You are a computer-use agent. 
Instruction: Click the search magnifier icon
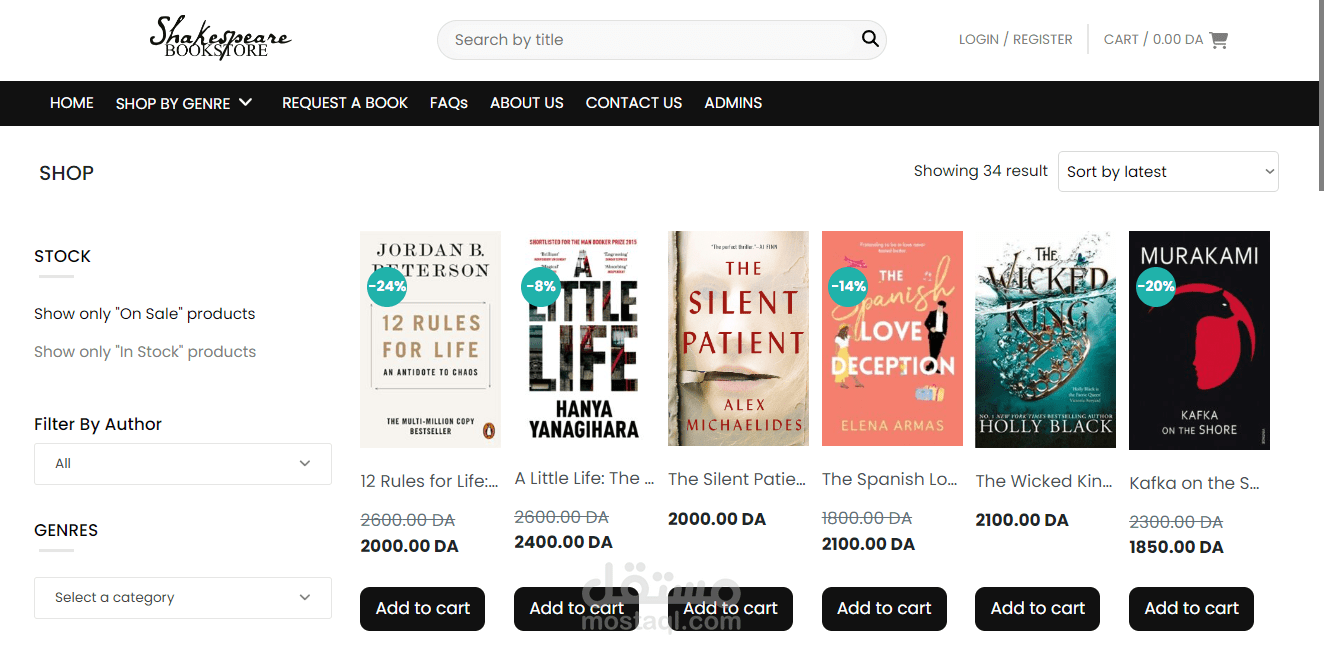pyautogui.click(x=870, y=39)
